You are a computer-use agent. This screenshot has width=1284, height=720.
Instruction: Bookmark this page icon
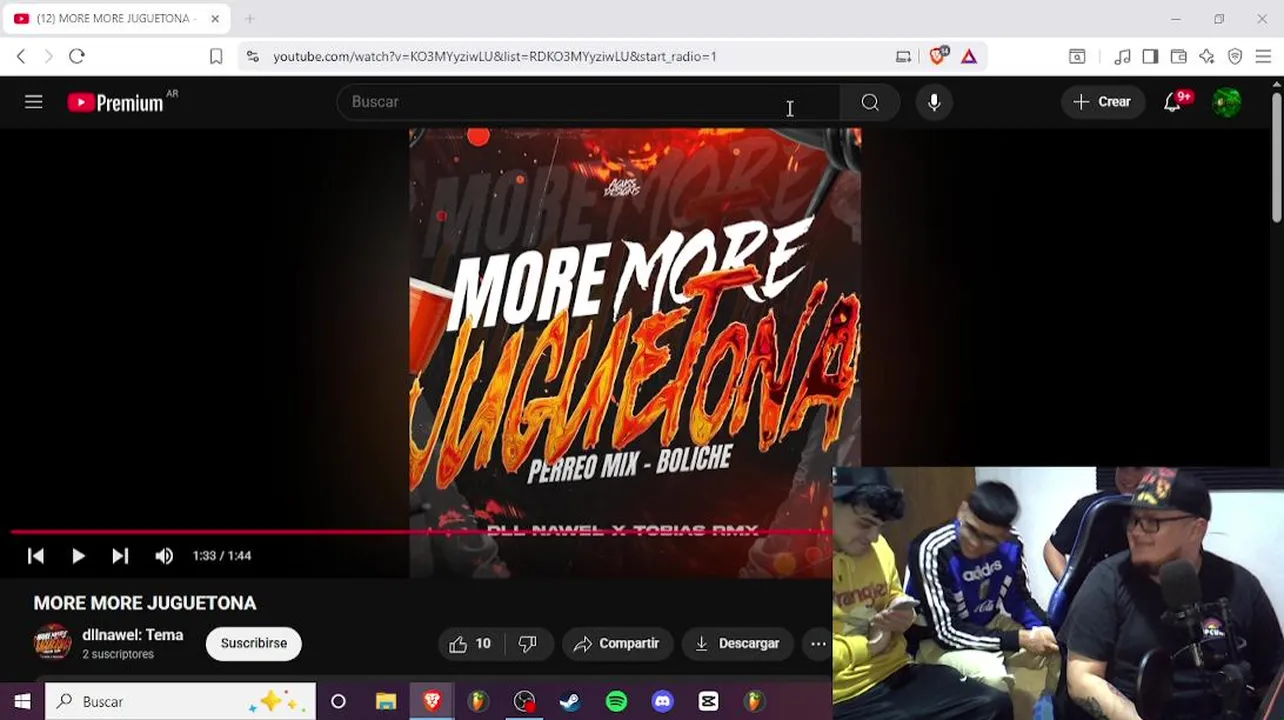215,57
